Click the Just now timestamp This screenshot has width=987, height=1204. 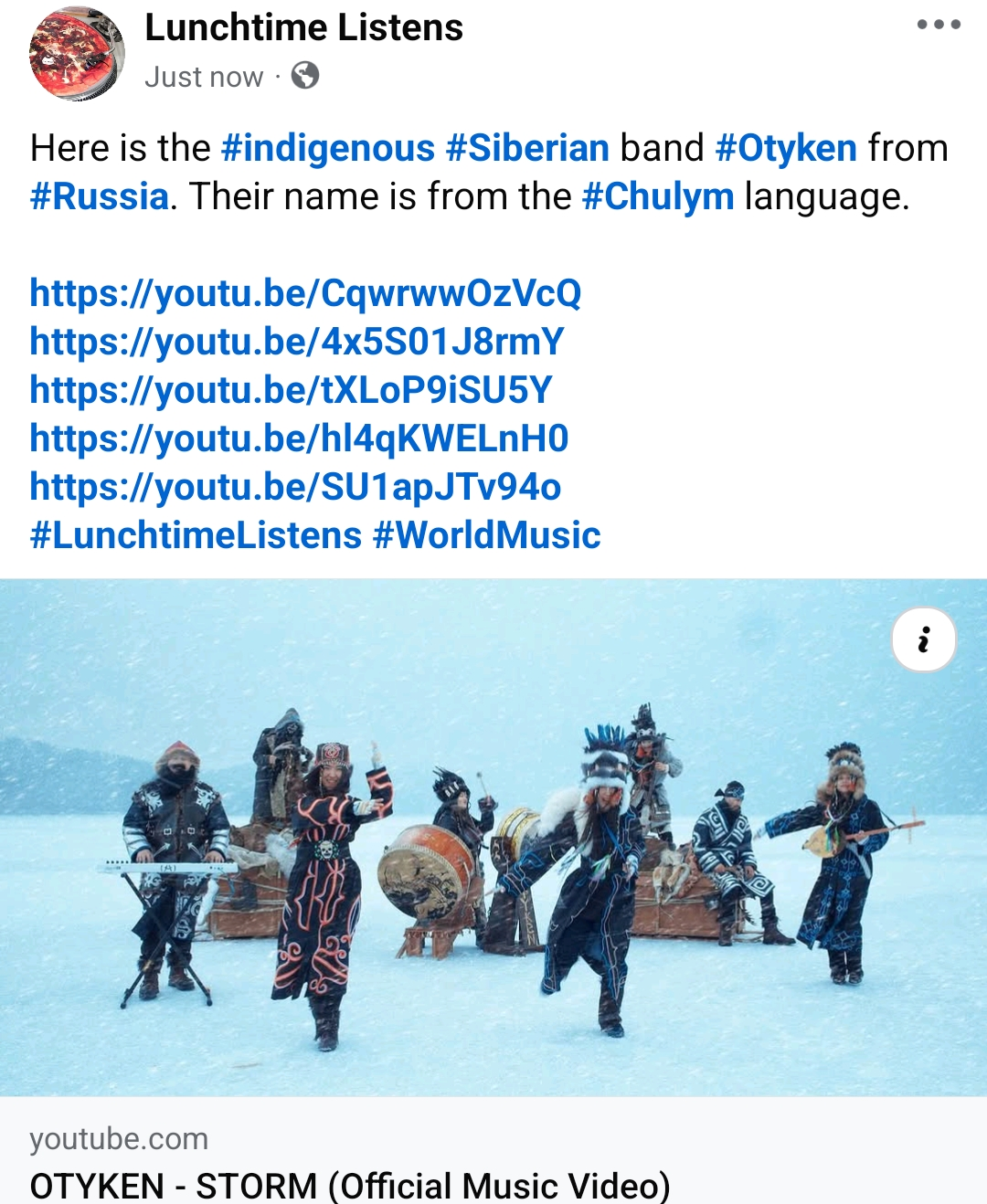(204, 77)
